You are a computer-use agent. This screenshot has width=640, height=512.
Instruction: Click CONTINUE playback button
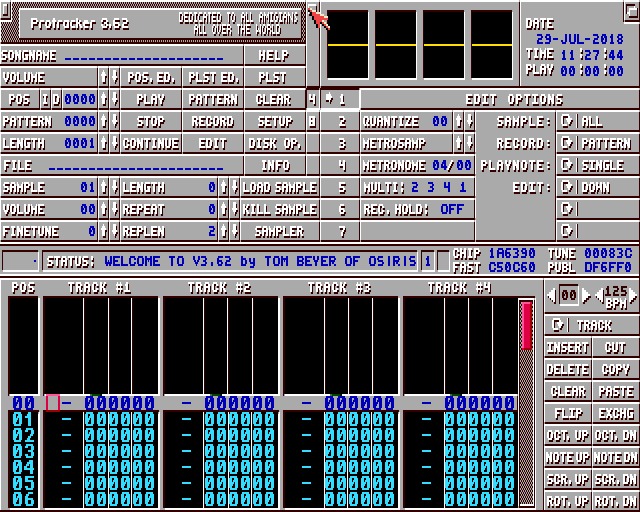[x=151, y=144]
